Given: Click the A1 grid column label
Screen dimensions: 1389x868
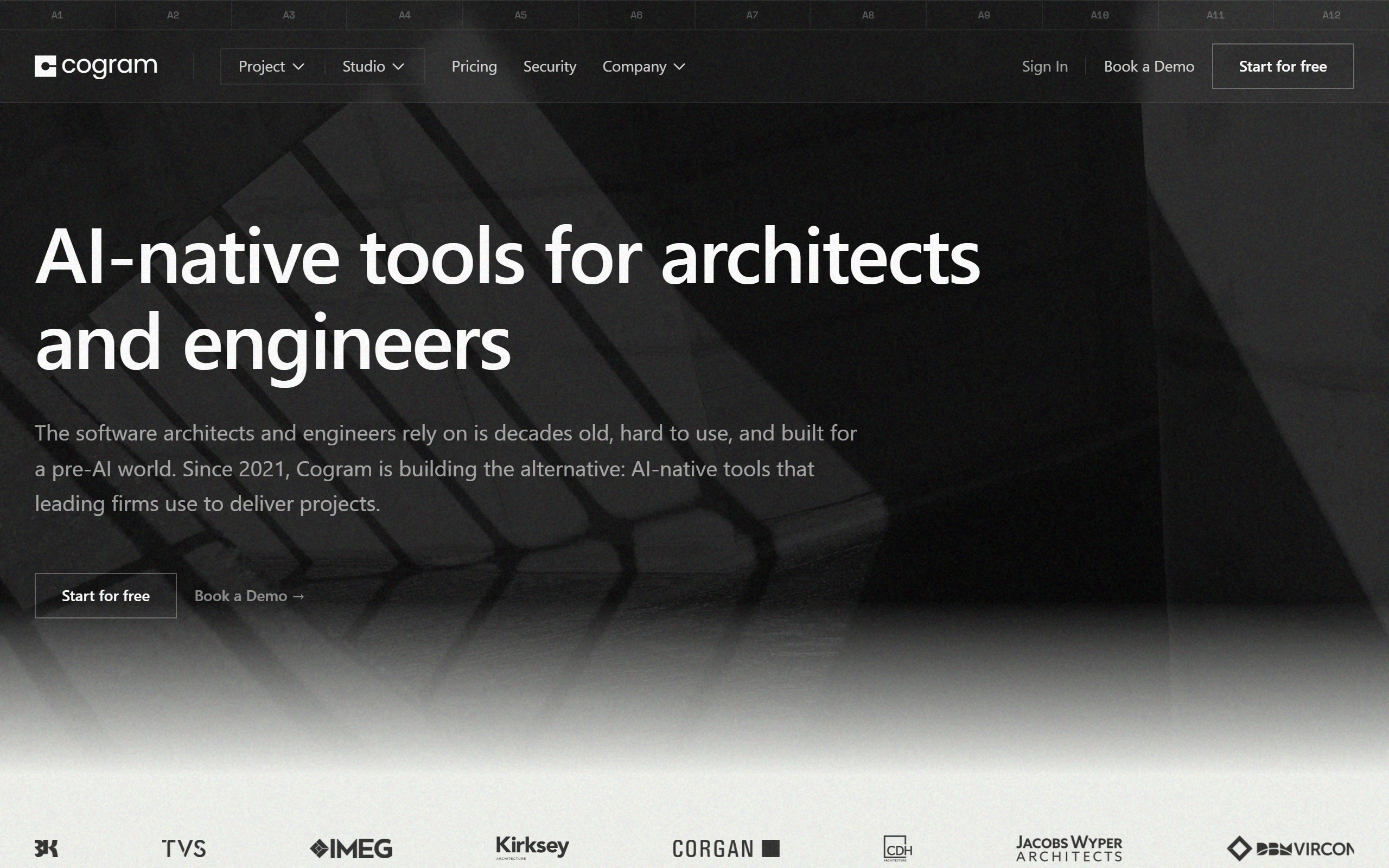Looking at the screenshot, I should (57, 15).
